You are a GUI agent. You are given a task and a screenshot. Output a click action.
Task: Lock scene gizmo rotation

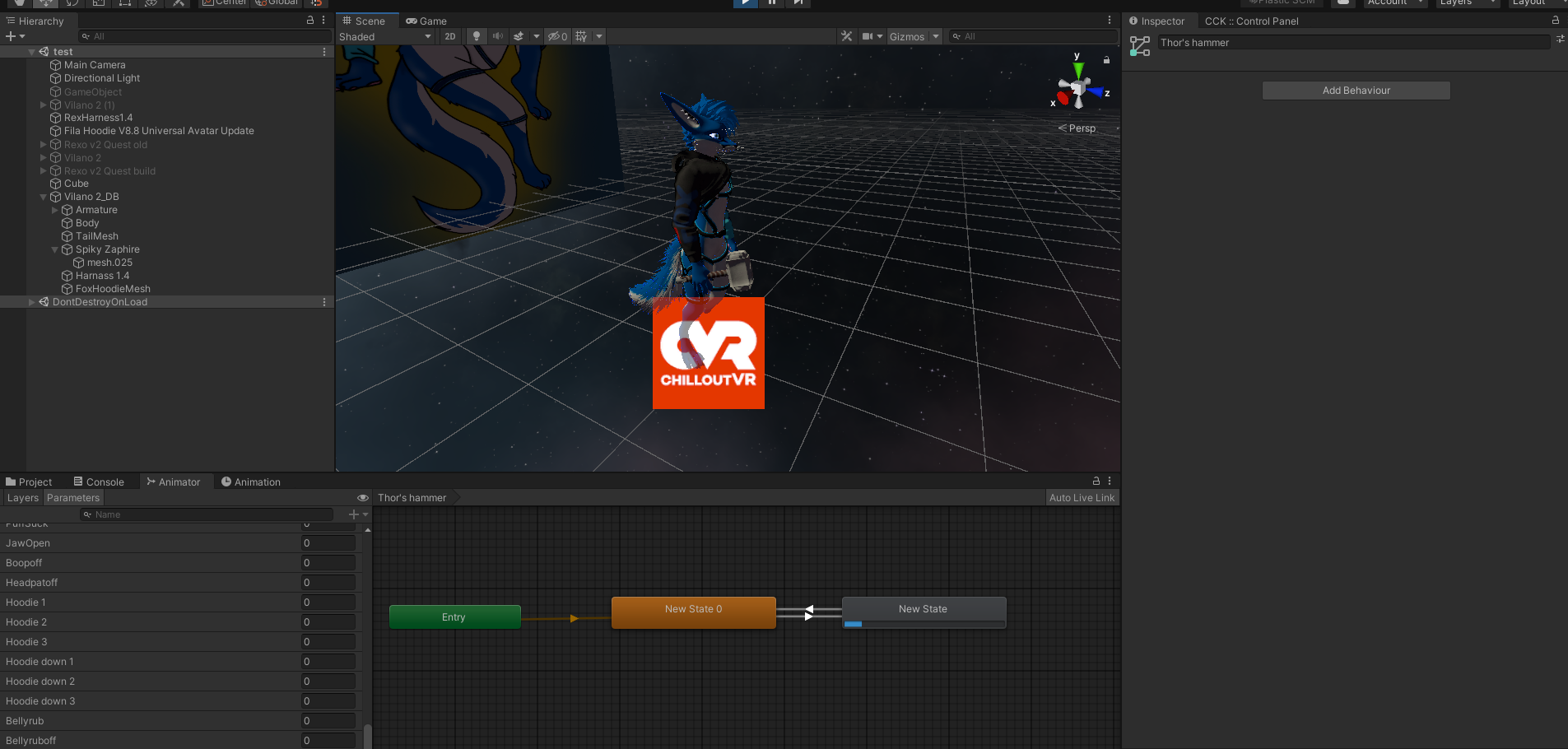coord(1106,60)
